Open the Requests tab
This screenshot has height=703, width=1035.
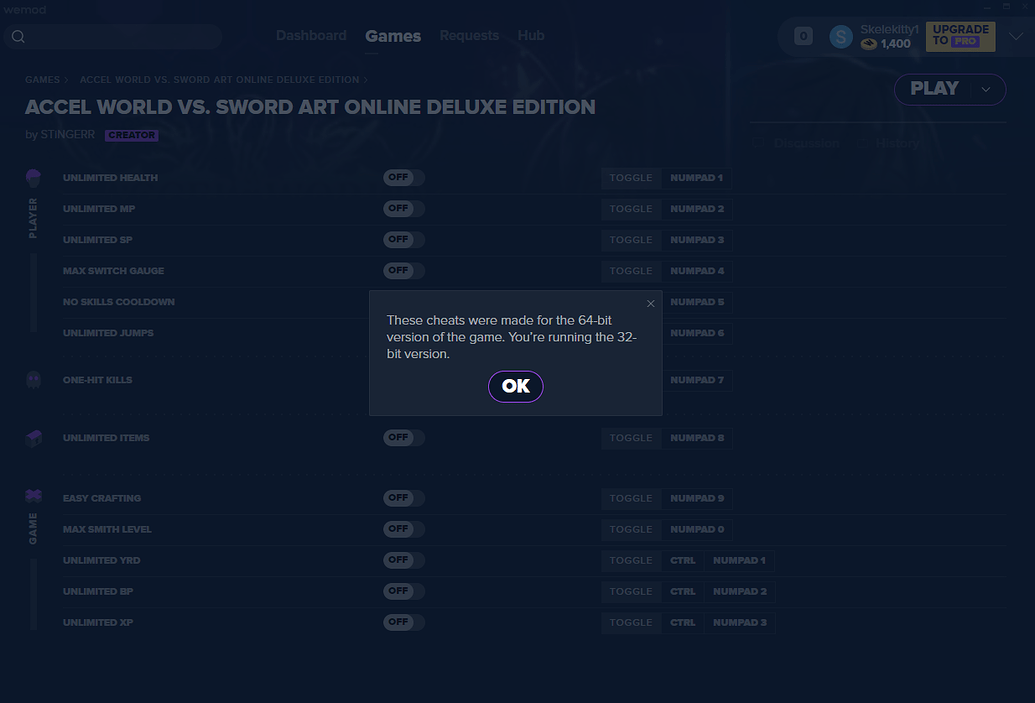click(469, 36)
